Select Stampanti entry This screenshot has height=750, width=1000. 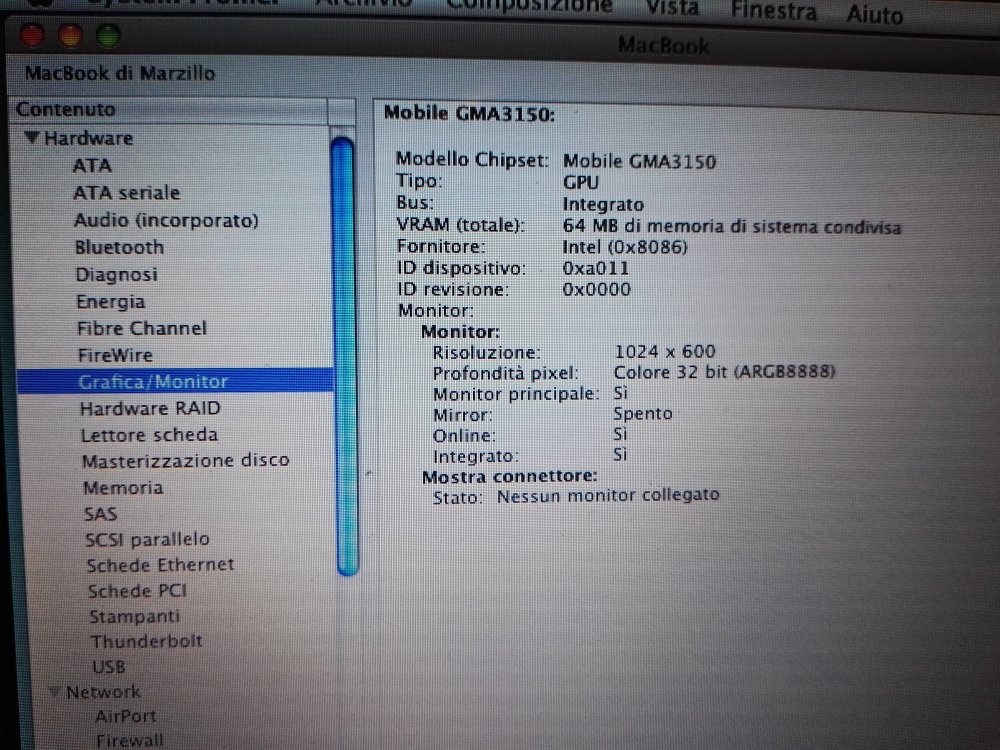pos(135,617)
